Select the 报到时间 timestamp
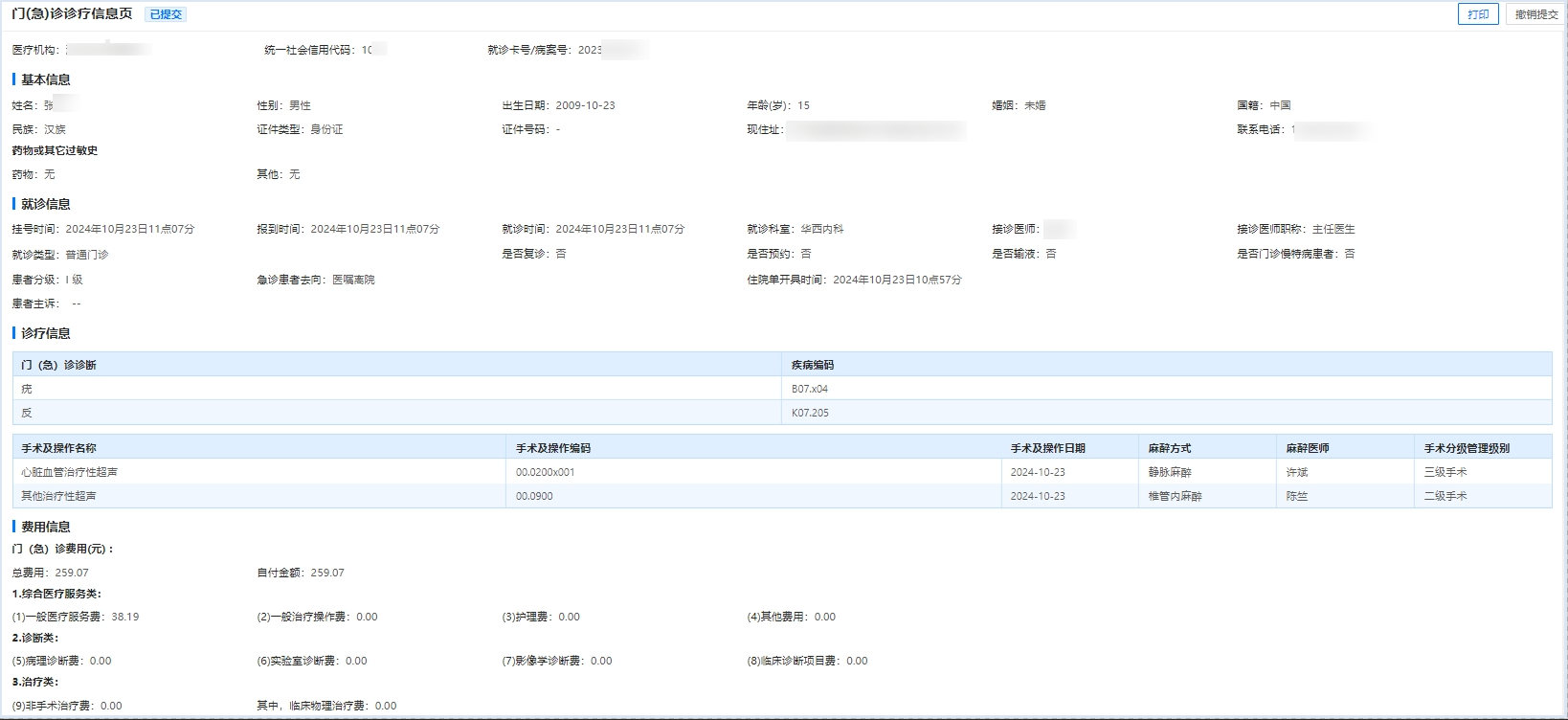Screen dimensions: 1568x720 pyautogui.click(x=375, y=229)
